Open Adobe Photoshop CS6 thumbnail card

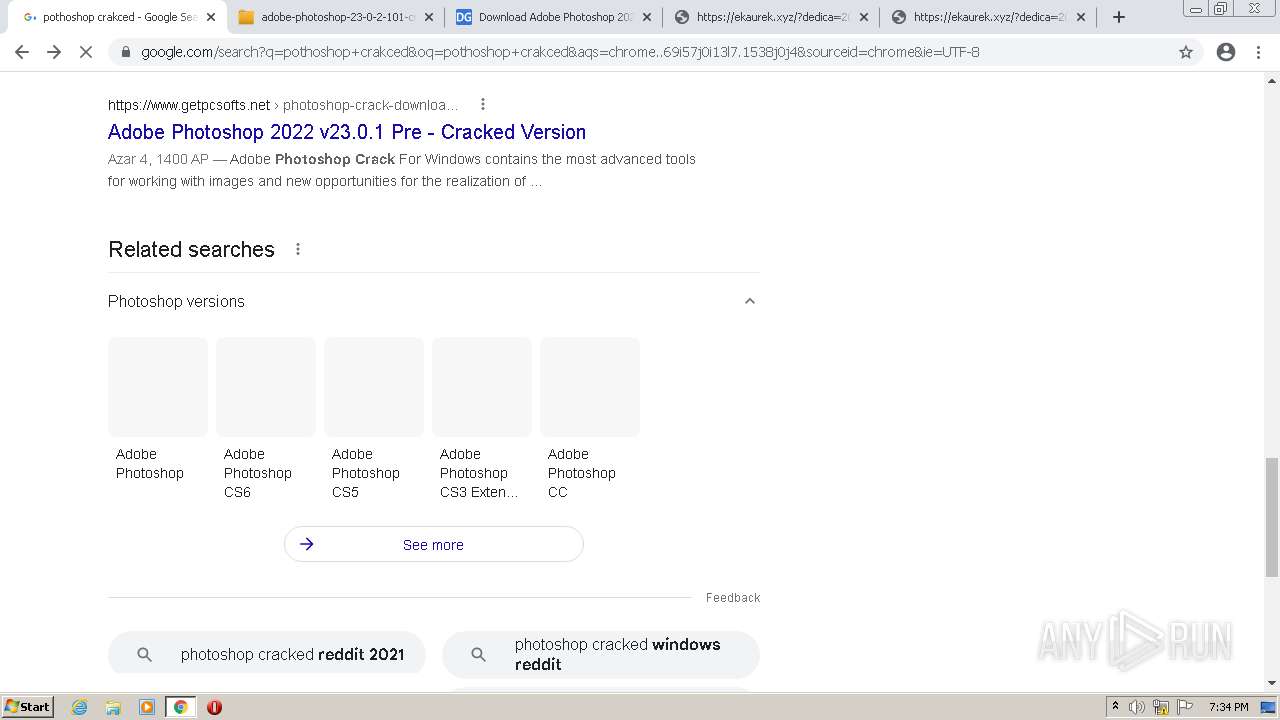click(x=266, y=419)
